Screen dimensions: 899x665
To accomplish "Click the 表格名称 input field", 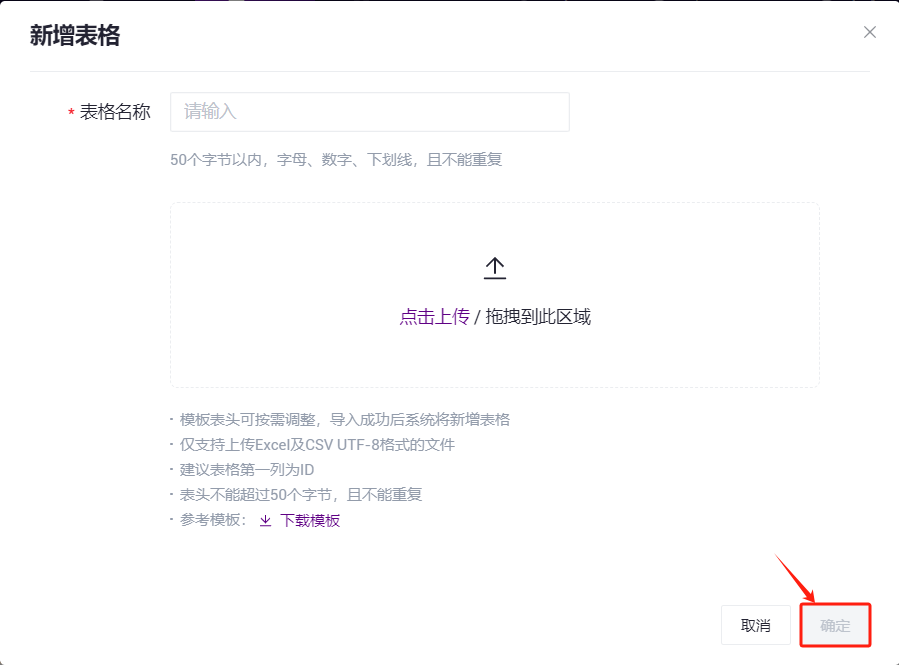I will [x=370, y=112].
